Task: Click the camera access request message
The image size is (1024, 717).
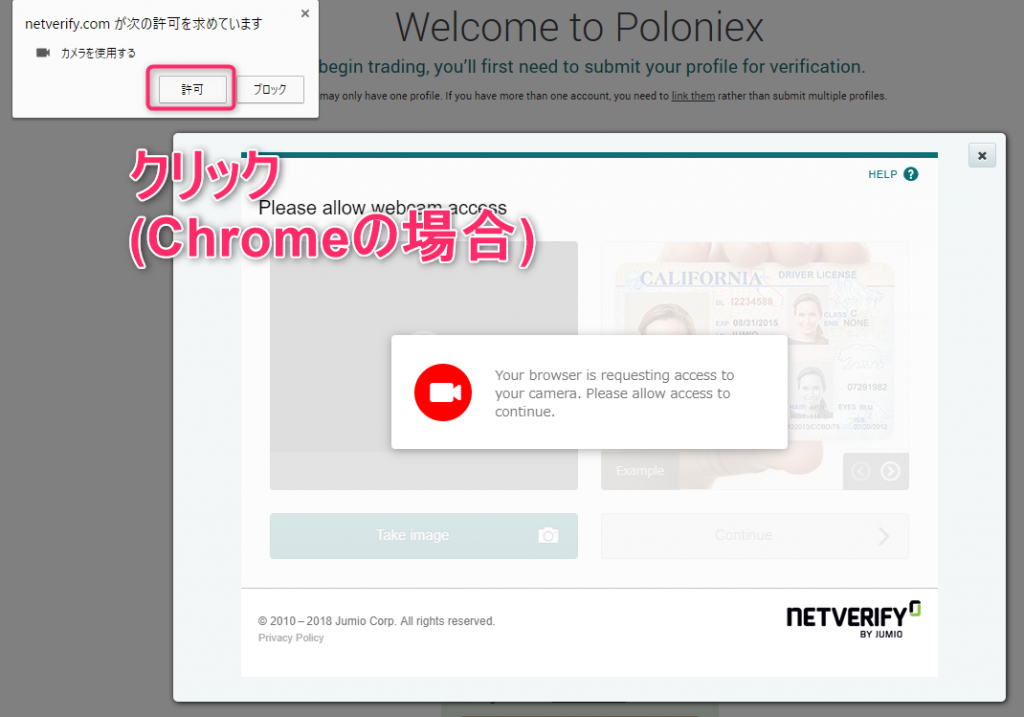Action: pos(614,393)
